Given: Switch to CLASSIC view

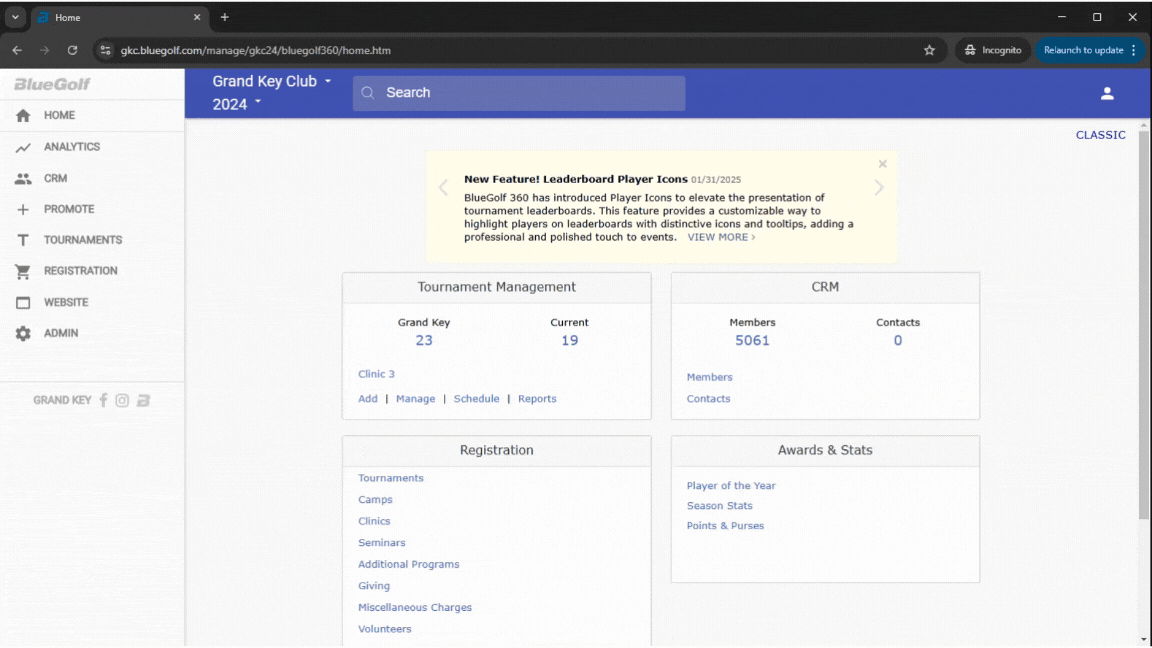Looking at the screenshot, I should click(1100, 135).
